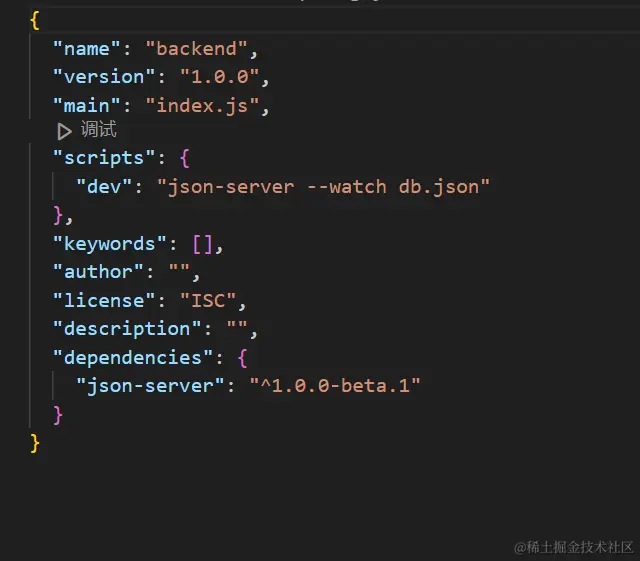This screenshot has width=640, height=561.
Task: Click the version value "1.0.0"
Action: pyautogui.click(x=220, y=77)
